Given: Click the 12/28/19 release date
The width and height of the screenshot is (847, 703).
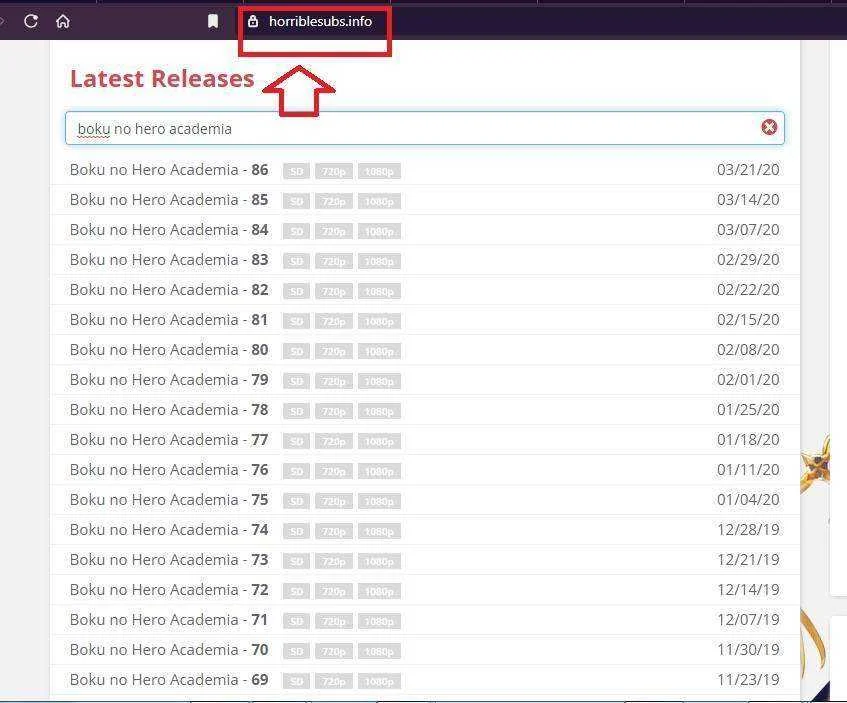Looking at the screenshot, I should coord(748,530).
